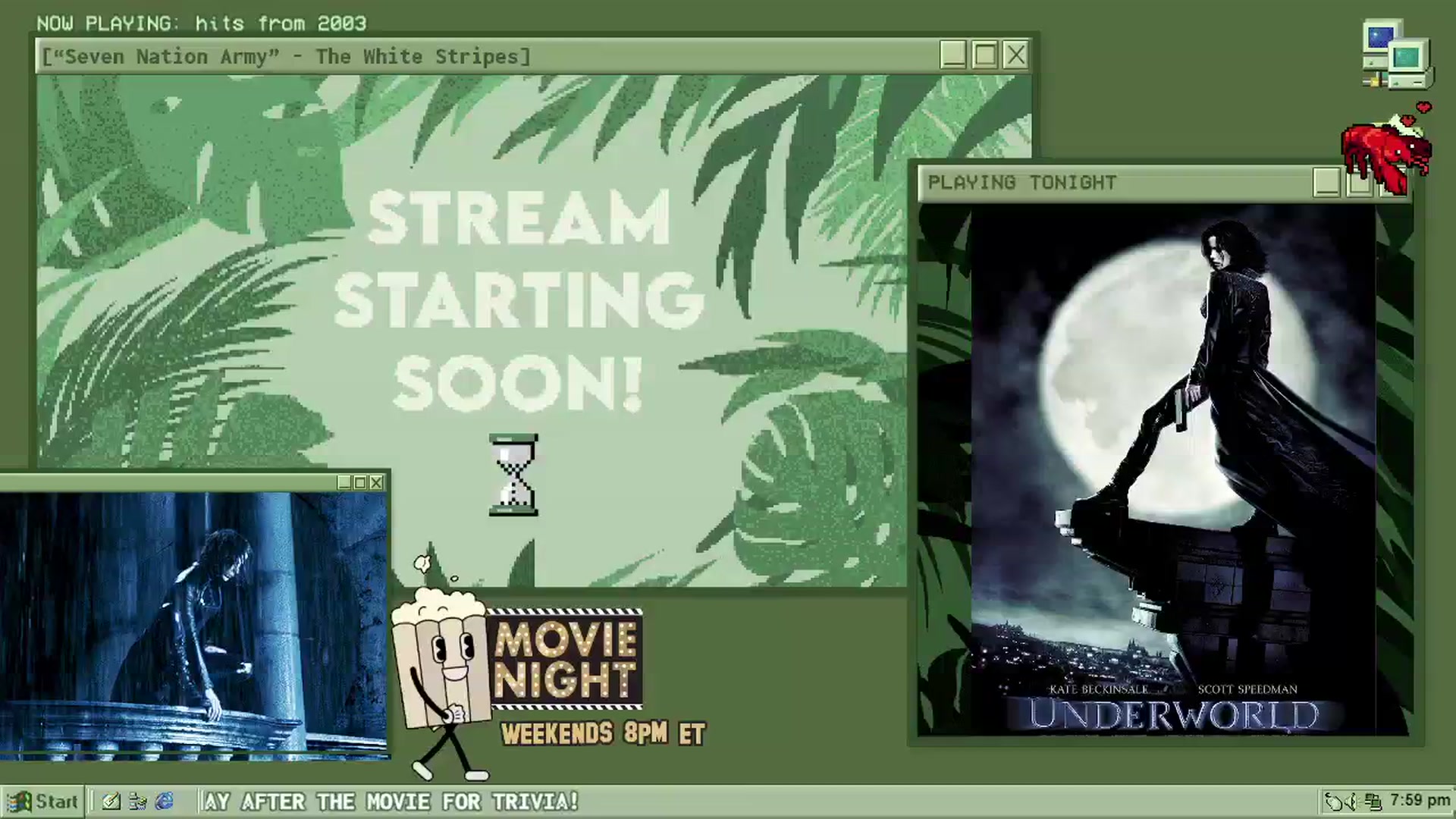Click the mouse icon in system tray

1332,802
